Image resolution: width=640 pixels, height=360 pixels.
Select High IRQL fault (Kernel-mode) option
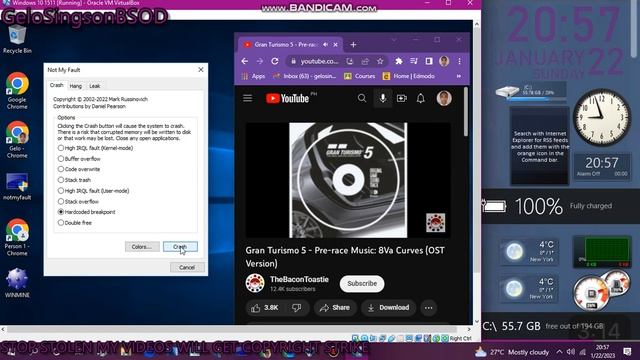(x=61, y=148)
